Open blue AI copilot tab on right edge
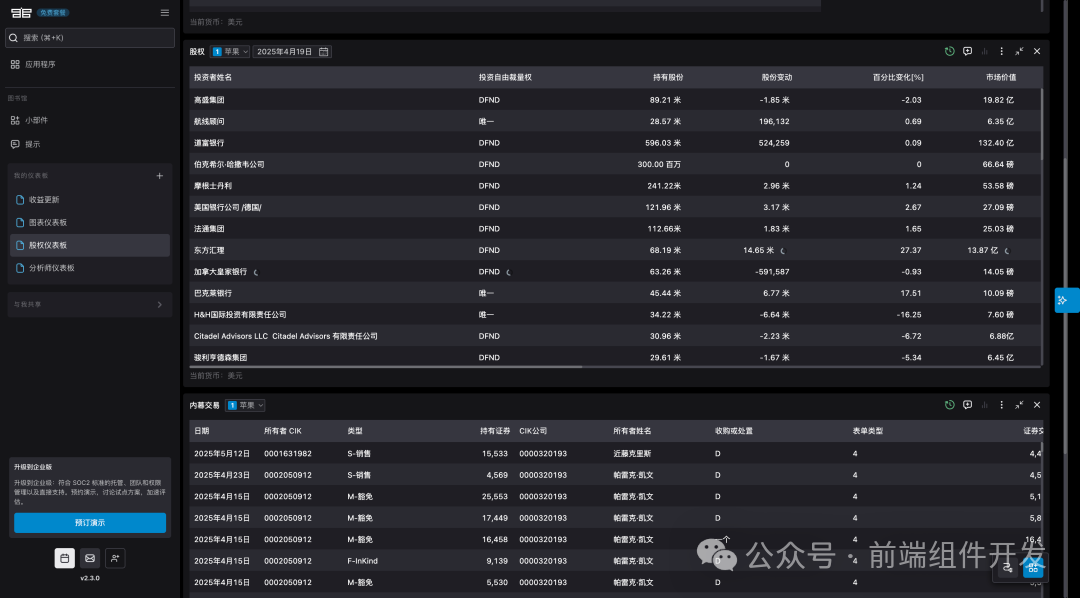 (1066, 300)
